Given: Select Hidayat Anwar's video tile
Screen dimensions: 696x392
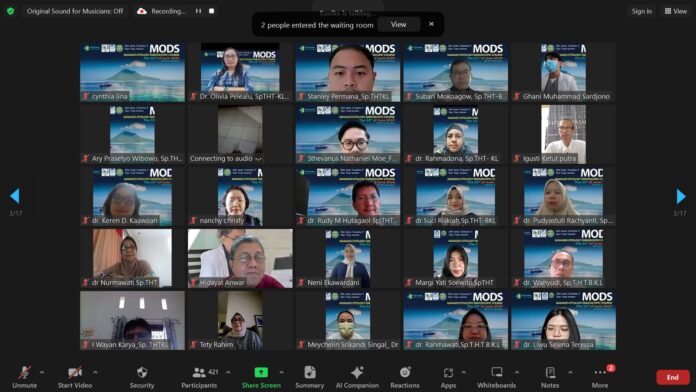Looking at the screenshot, I should point(240,258).
